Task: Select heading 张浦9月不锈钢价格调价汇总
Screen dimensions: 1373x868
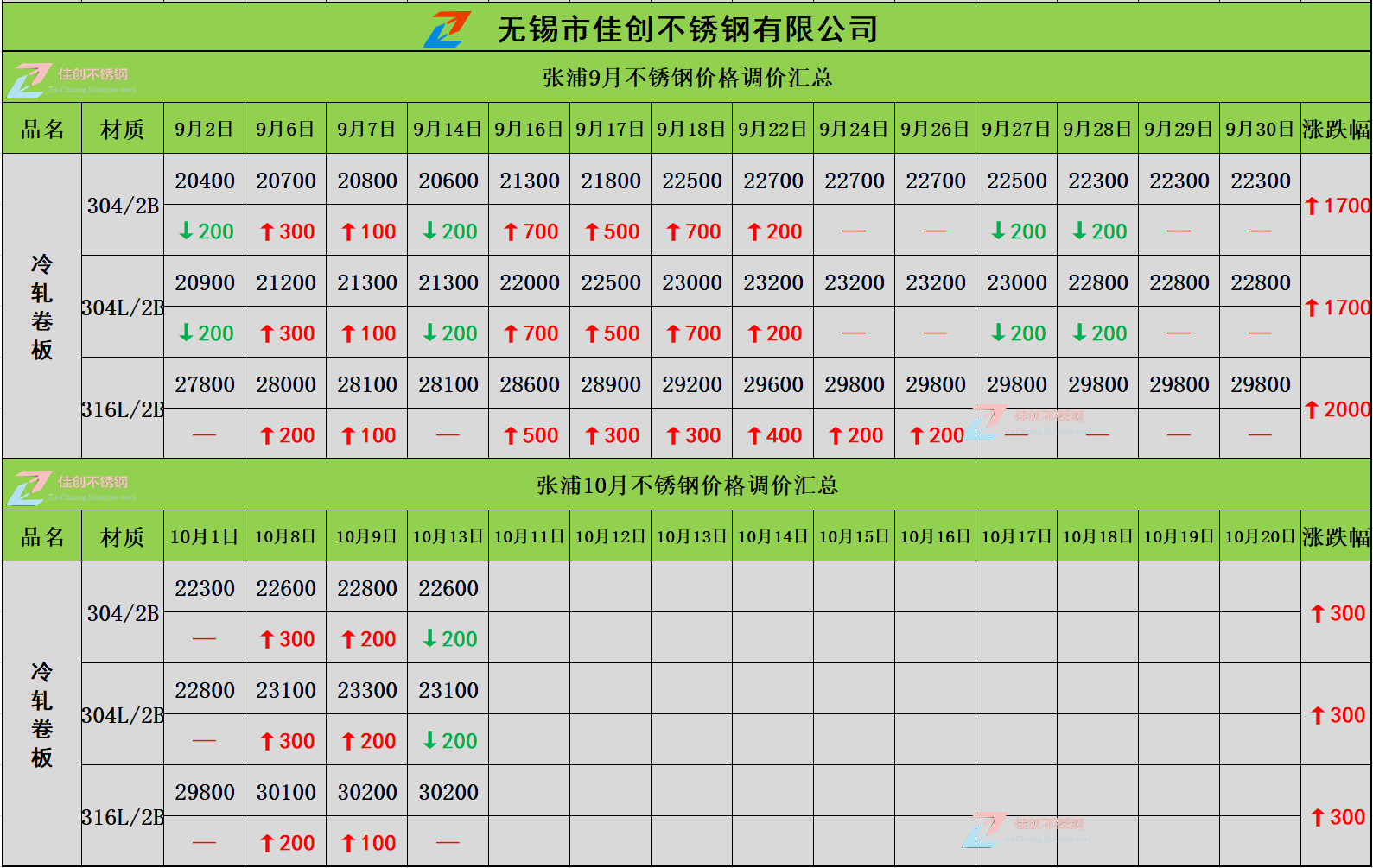Action: 687,78
